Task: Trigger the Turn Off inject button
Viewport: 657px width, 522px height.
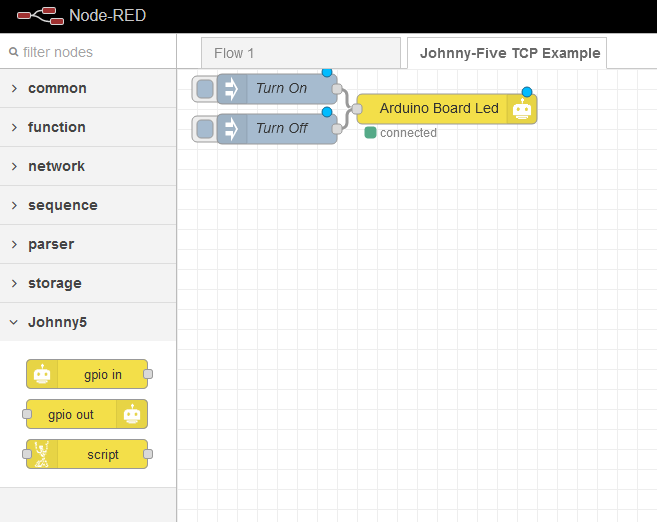Action: tap(205, 129)
